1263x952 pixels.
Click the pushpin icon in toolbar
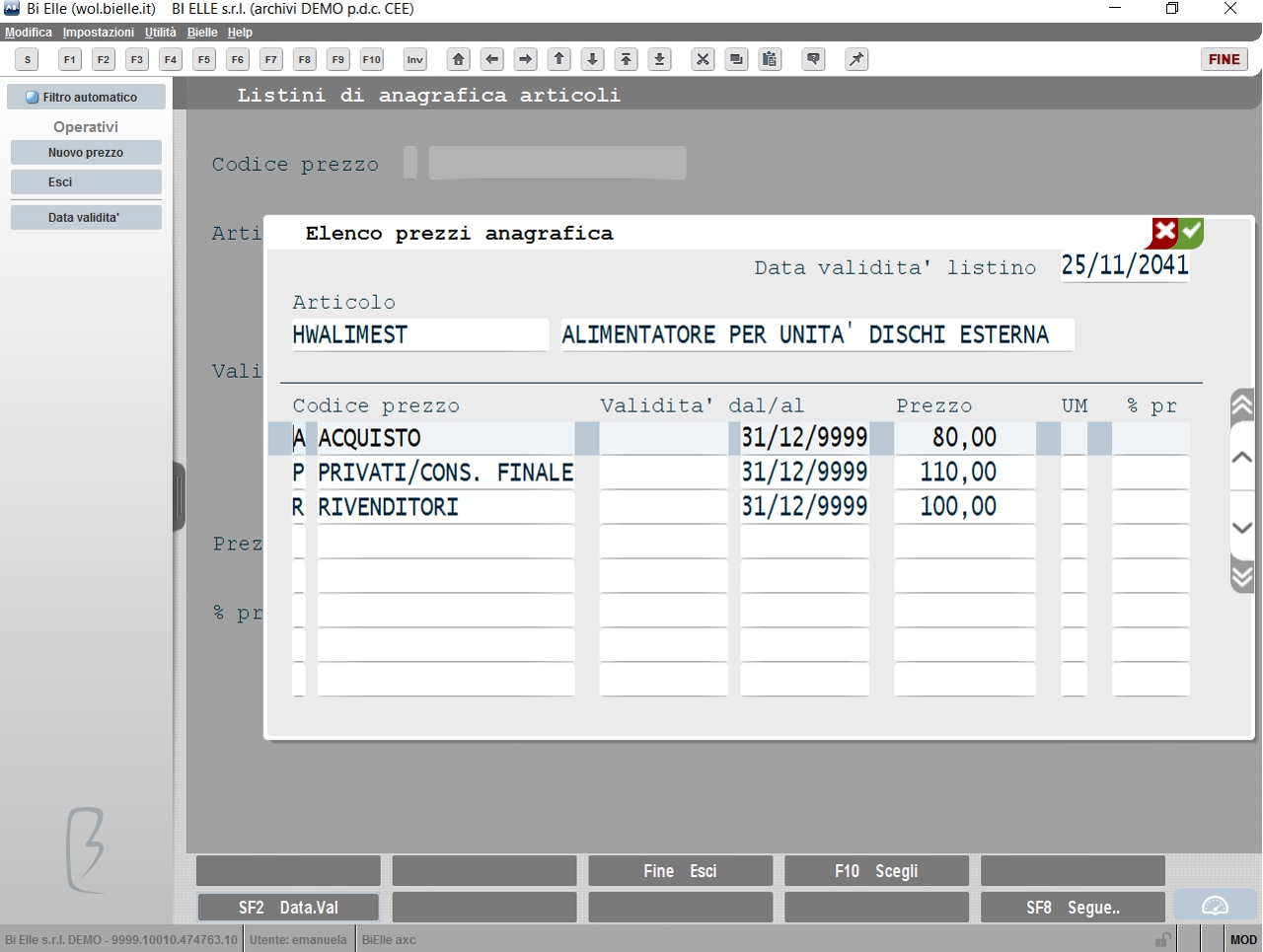click(856, 59)
